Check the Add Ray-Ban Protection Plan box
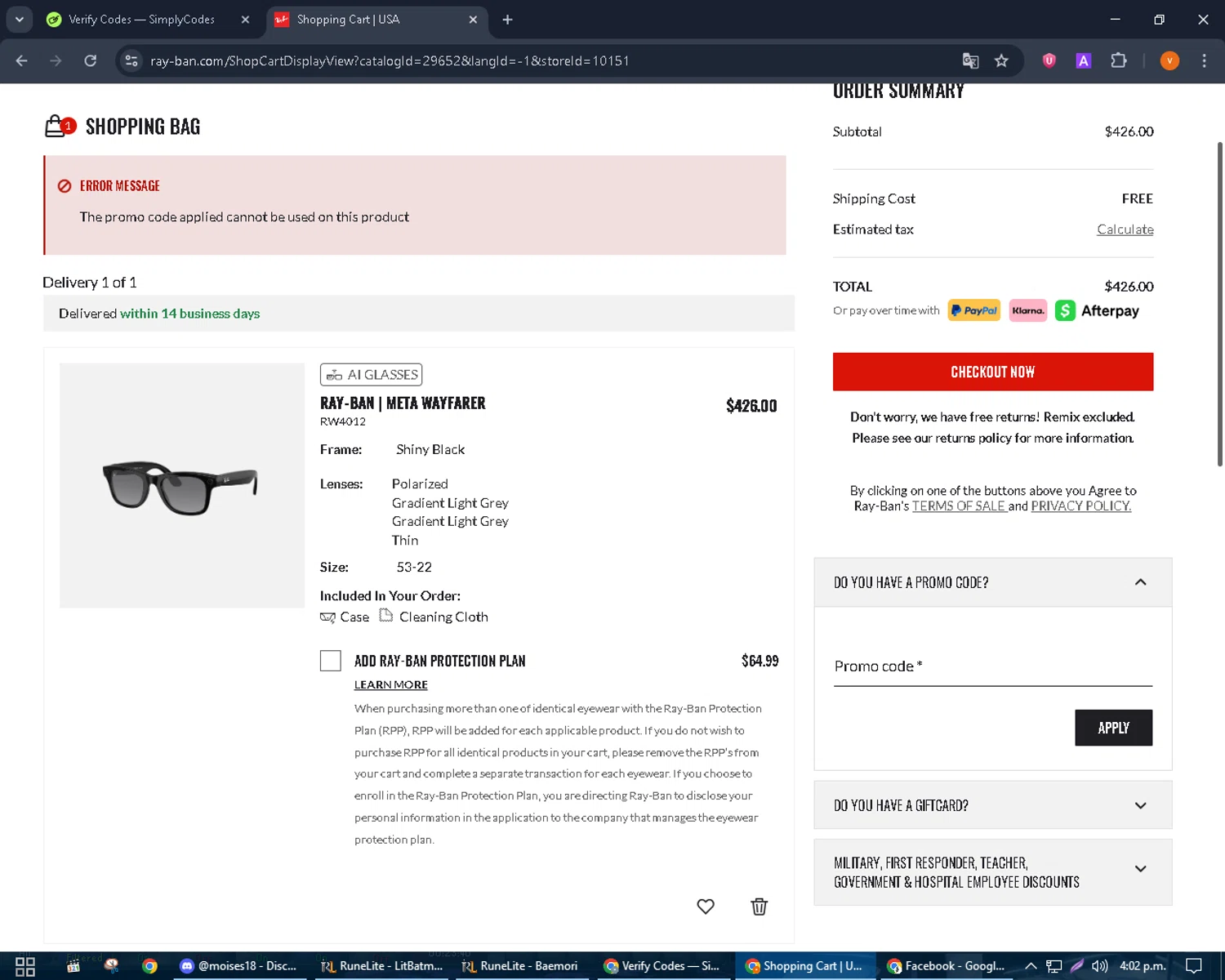This screenshot has height=980, width=1225. tap(331, 661)
